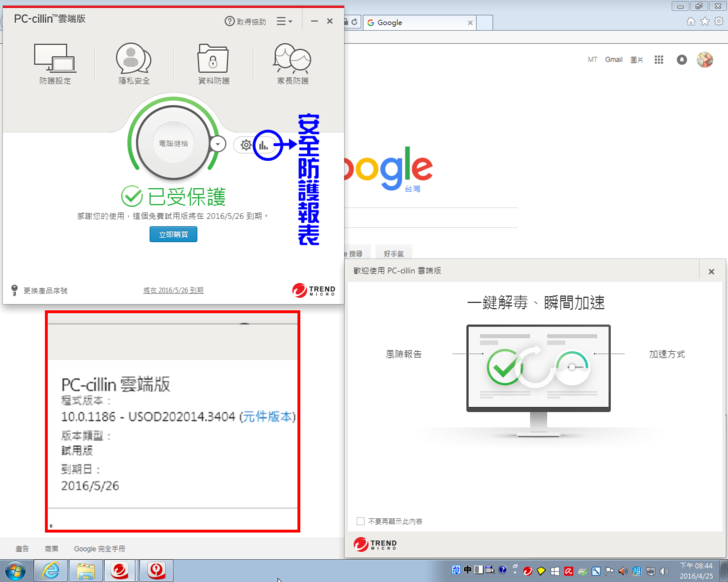Open File Explorer from taskbar
The image size is (728, 582).
(85, 570)
